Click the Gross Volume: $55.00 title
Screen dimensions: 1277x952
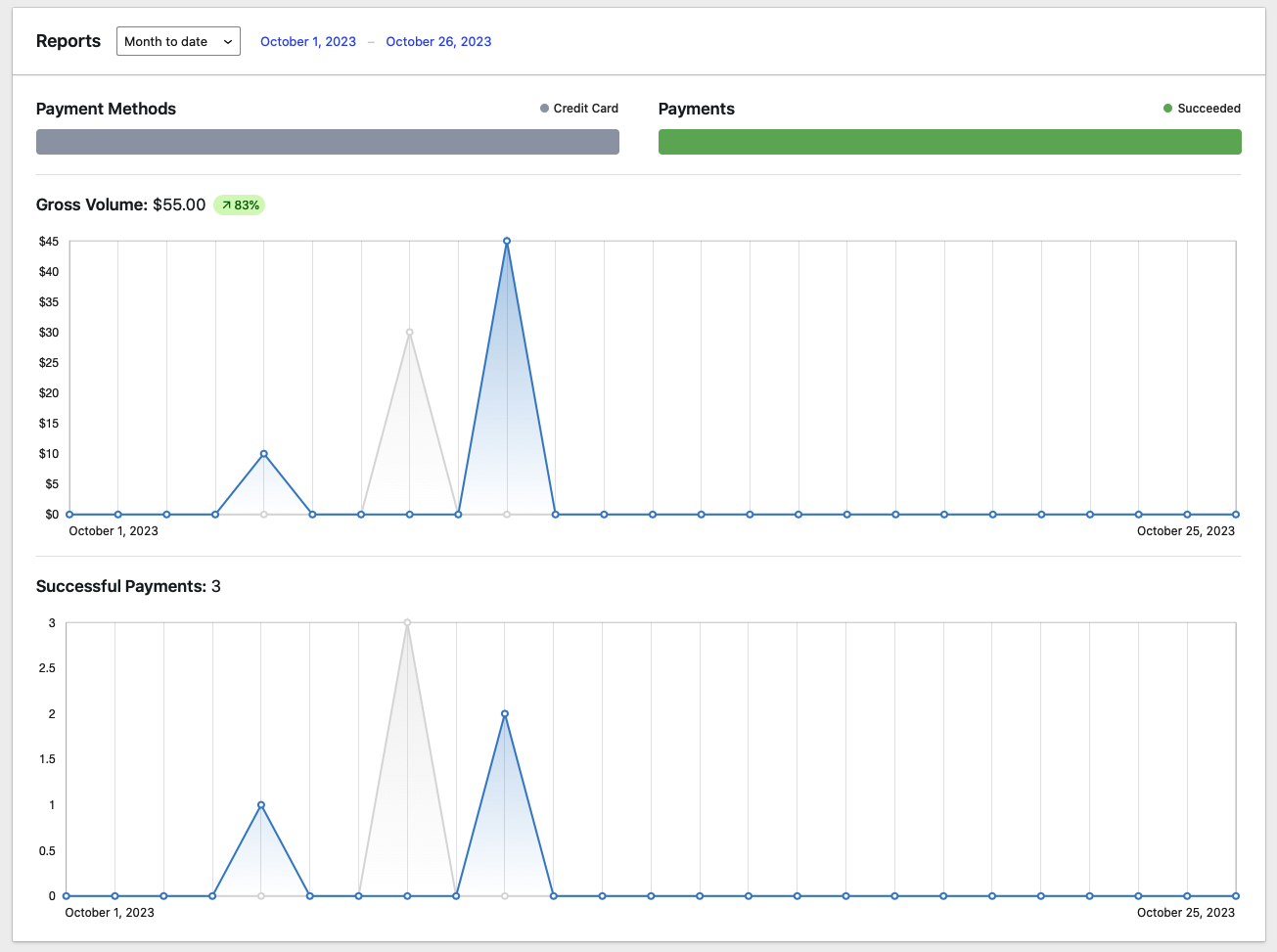tap(119, 204)
